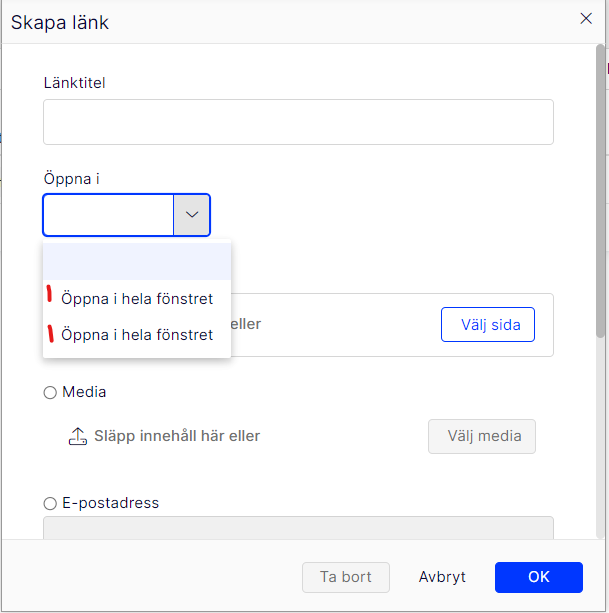The height and width of the screenshot is (613, 609).
Task: Select the Media radio button
Action: click(50, 393)
